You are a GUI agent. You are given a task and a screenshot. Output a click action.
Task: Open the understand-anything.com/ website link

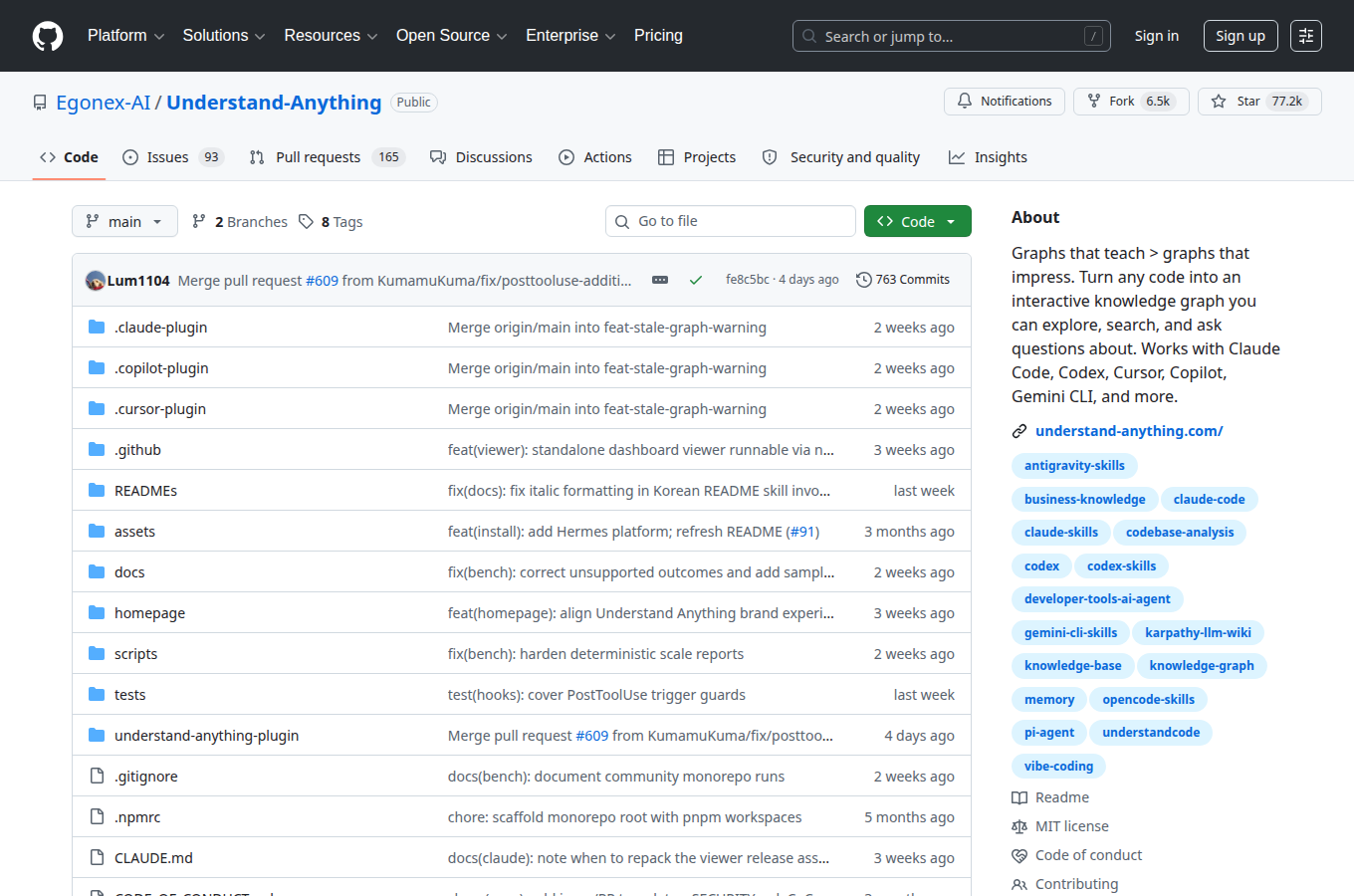click(1129, 431)
